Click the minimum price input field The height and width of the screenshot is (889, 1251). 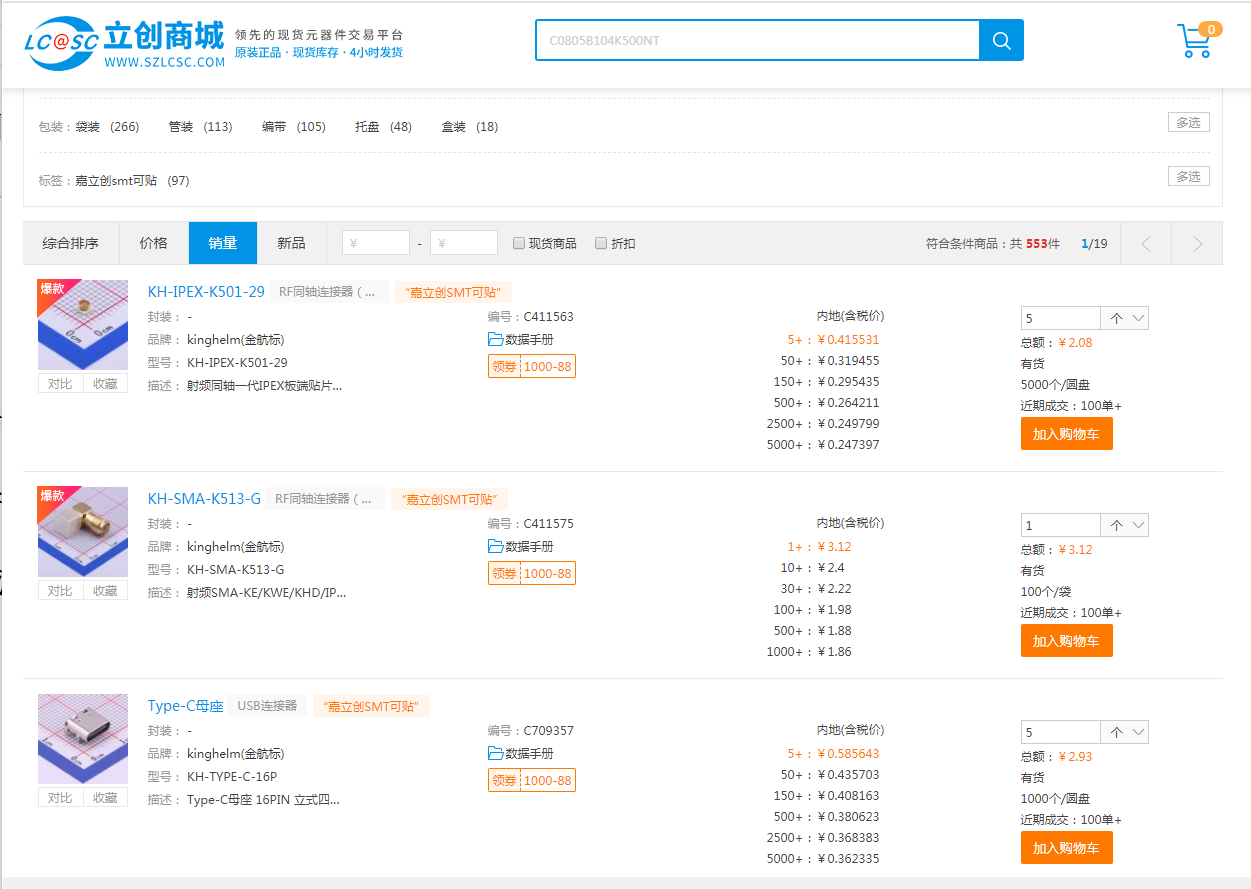coord(376,243)
